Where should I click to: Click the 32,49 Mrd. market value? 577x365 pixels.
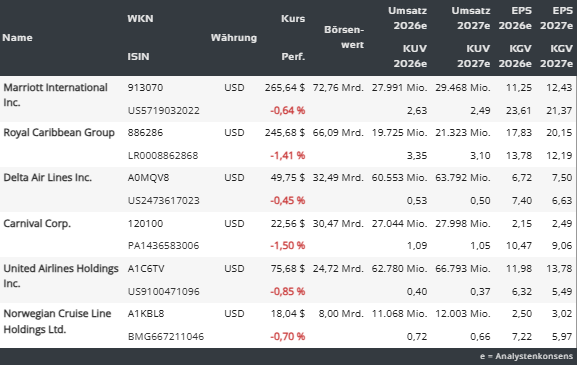point(338,178)
